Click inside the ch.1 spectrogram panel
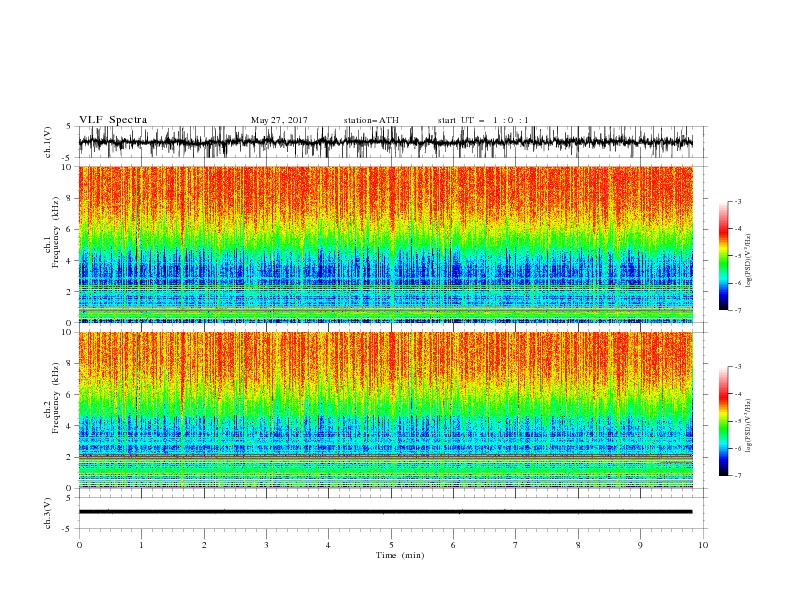 [385, 244]
